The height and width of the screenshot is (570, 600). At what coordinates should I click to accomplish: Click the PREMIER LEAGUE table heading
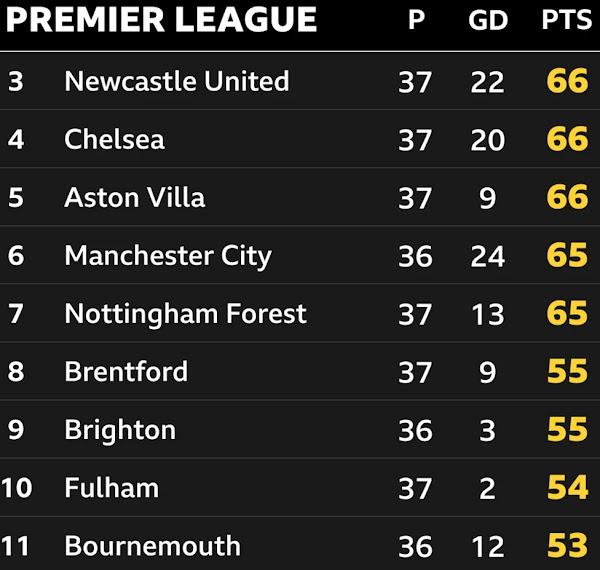[161, 20]
